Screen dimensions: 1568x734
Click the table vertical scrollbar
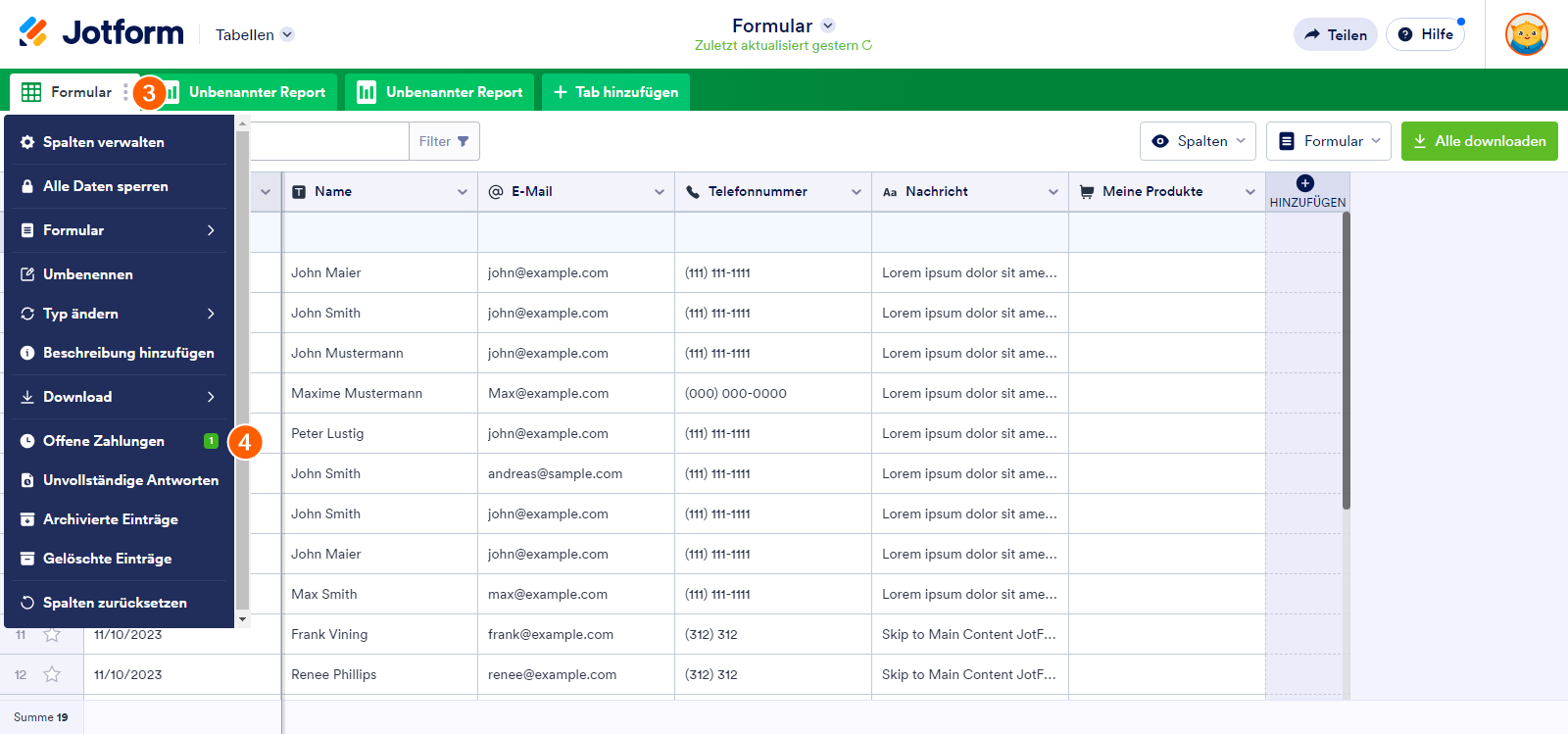pyautogui.click(x=1346, y=361)
